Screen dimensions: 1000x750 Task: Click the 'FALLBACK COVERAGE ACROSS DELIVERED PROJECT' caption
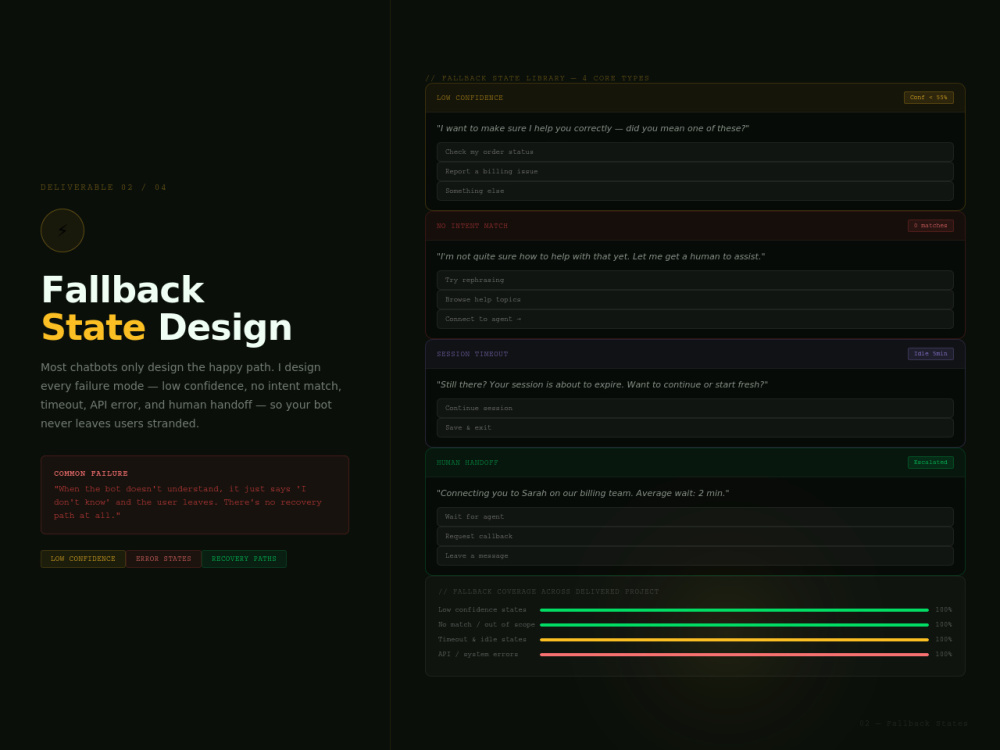coord(548,592)
